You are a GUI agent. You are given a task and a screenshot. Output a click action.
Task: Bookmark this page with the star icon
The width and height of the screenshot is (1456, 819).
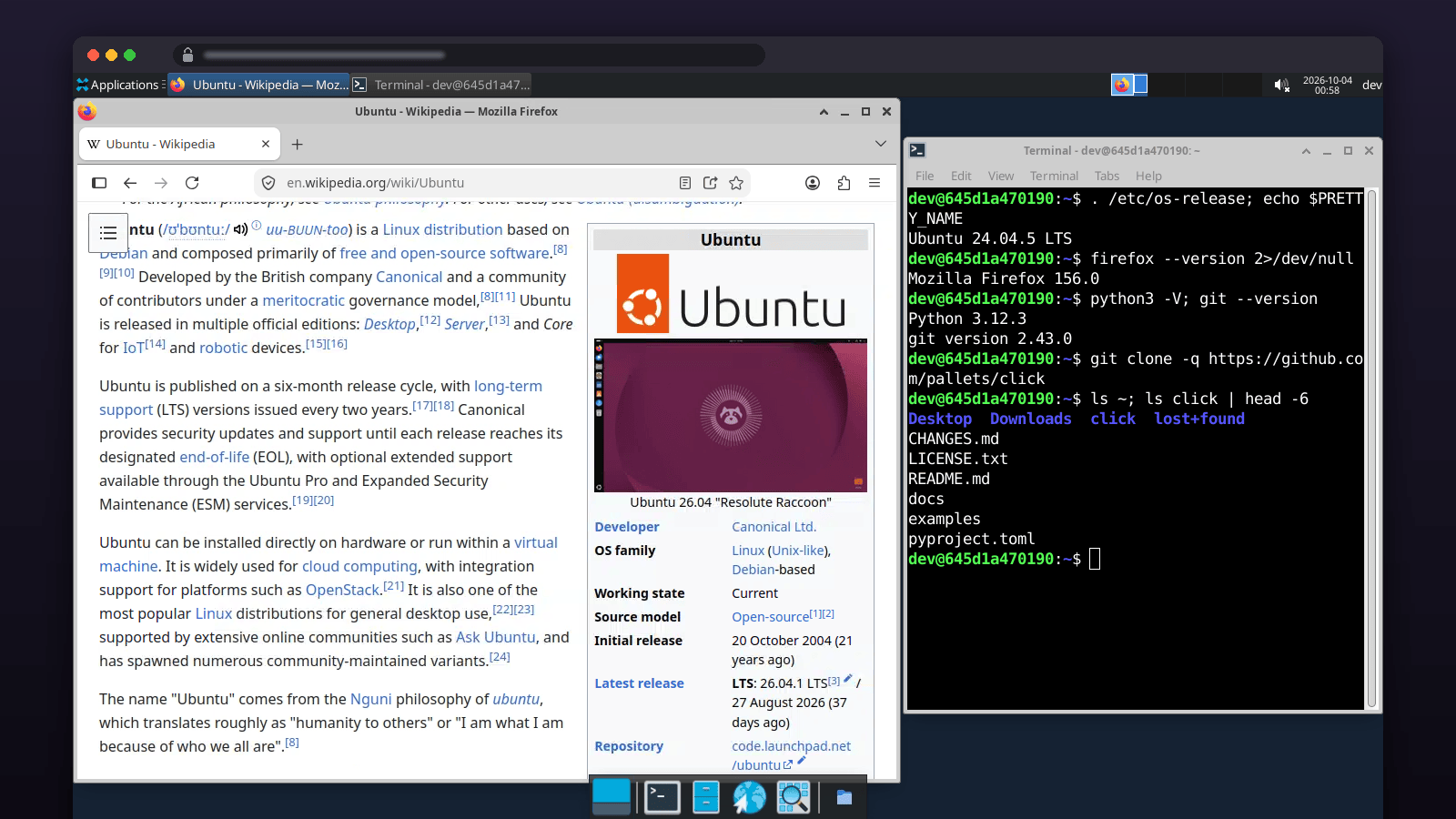click(x=736, y=183)
